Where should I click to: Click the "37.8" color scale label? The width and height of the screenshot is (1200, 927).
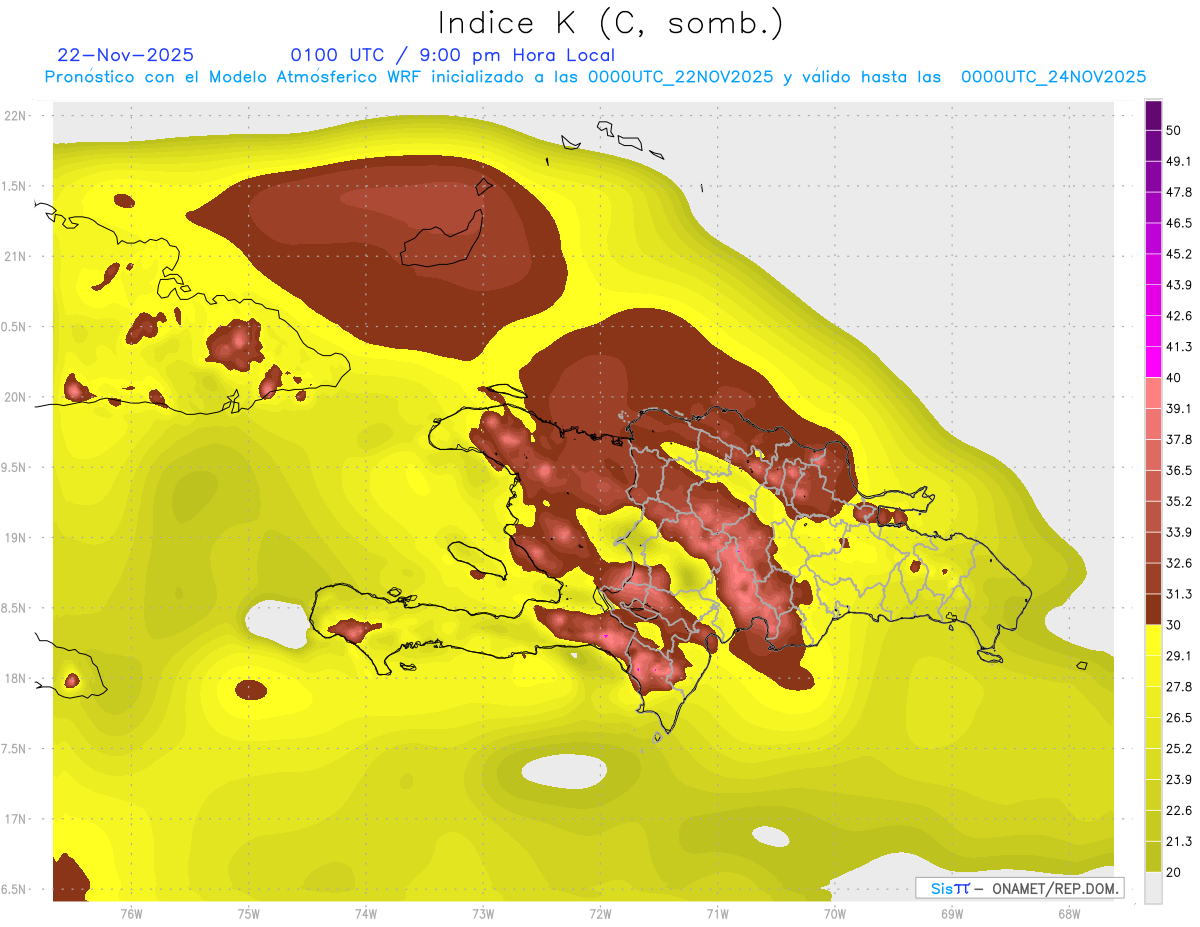coord(1179,440)
